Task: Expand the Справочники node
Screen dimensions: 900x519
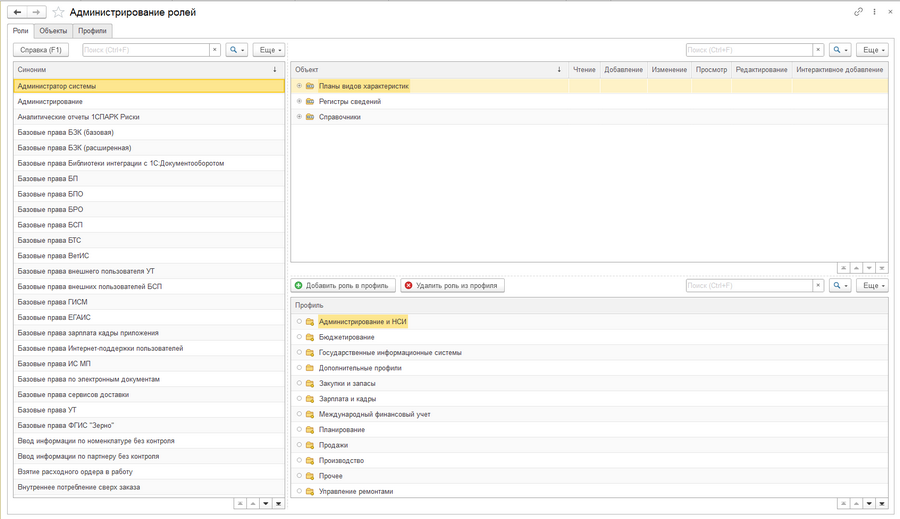Action: (299, 117)
